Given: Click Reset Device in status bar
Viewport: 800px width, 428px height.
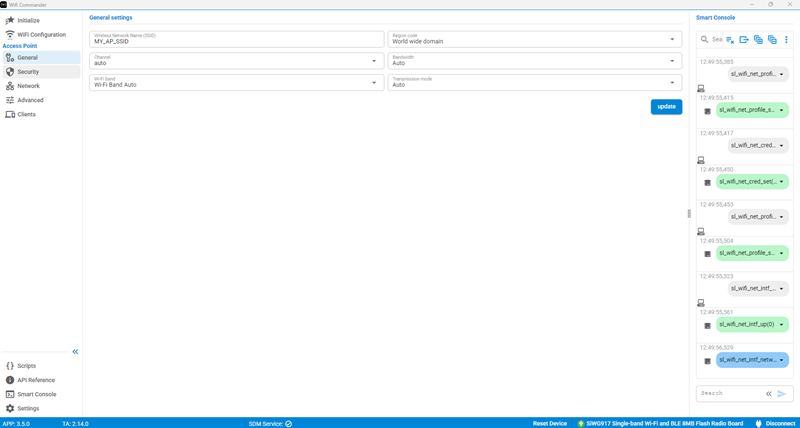Looking at the screenshot, I should tap(550, 423).
